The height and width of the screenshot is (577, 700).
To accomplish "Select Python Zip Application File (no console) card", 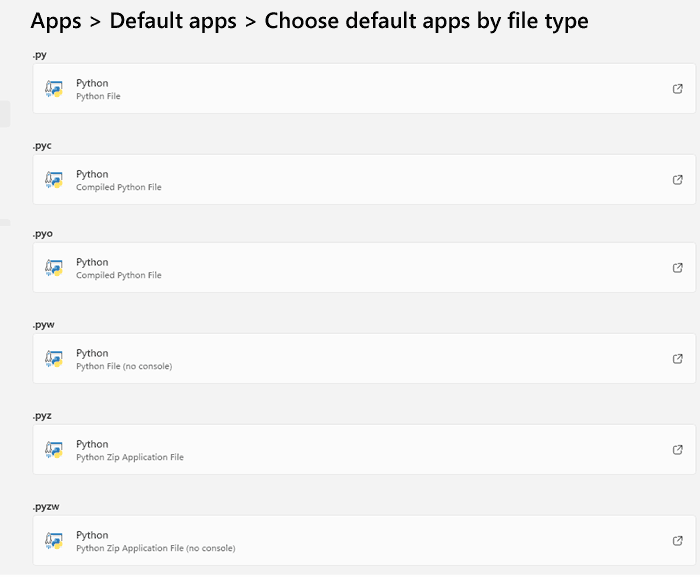I will (364, 540).
